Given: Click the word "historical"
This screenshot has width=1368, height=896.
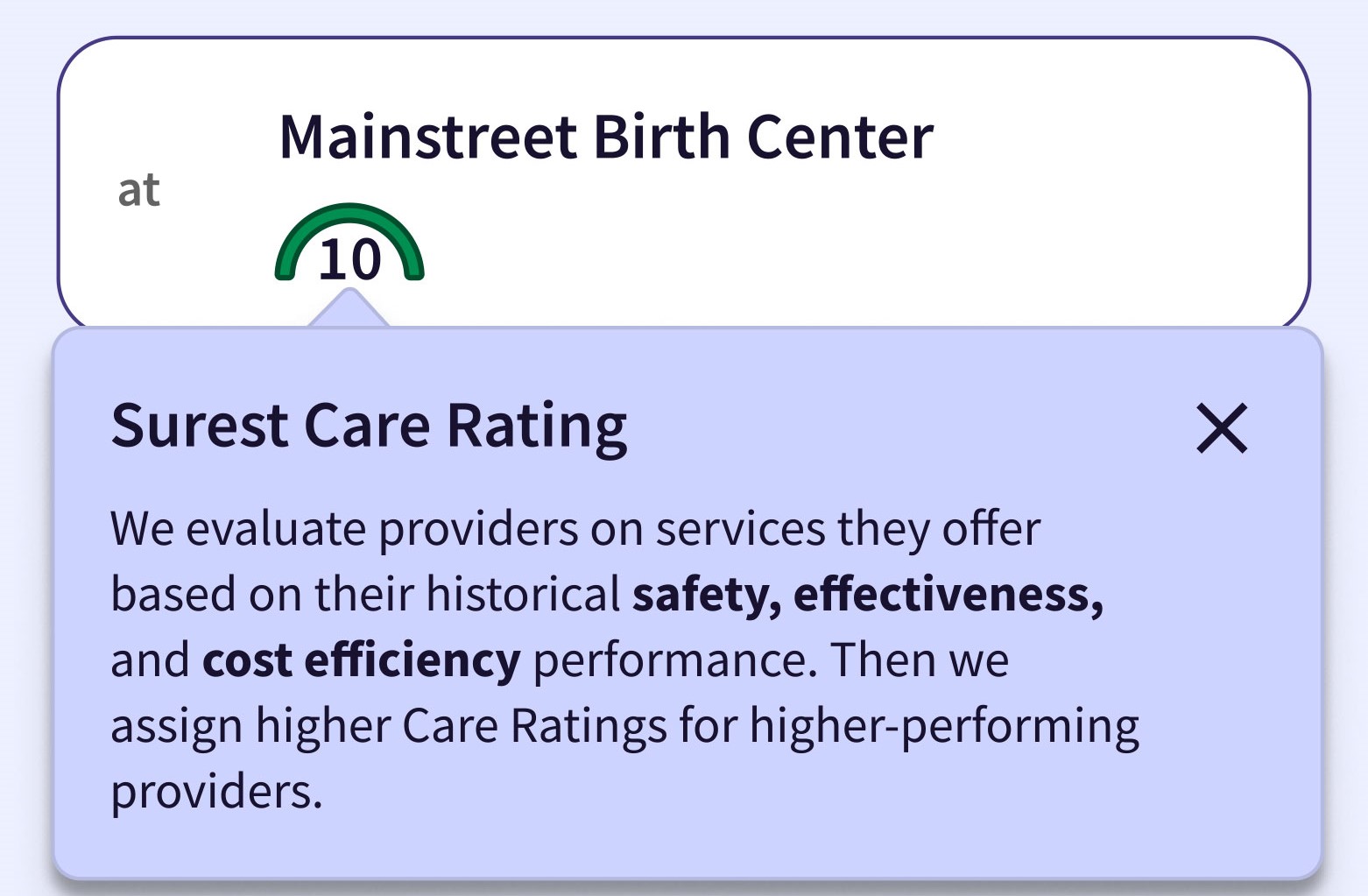Looking at the screenshot, I should tap(523, 595).
